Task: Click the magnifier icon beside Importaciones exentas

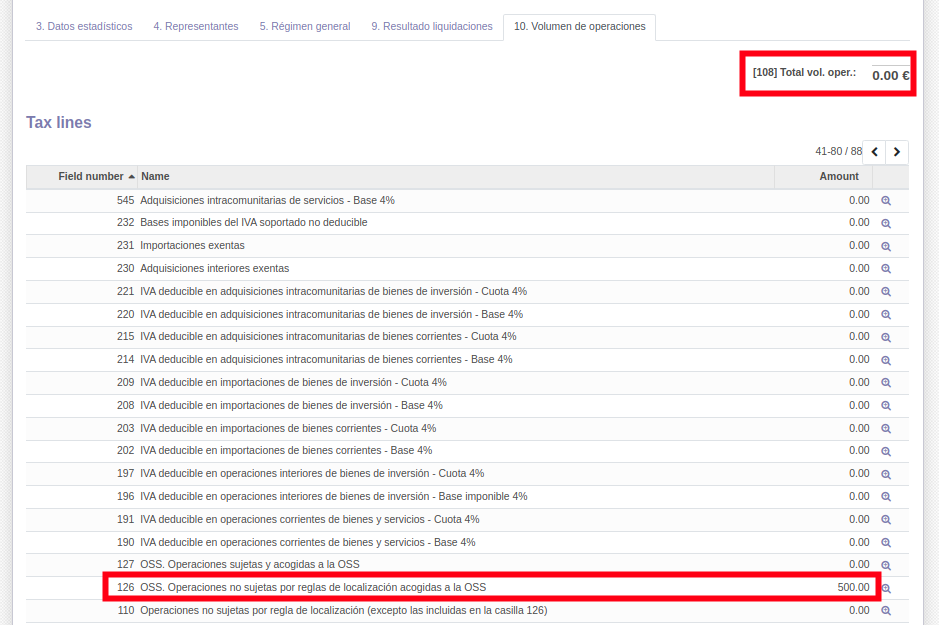Action: click(x=884, y=245)
